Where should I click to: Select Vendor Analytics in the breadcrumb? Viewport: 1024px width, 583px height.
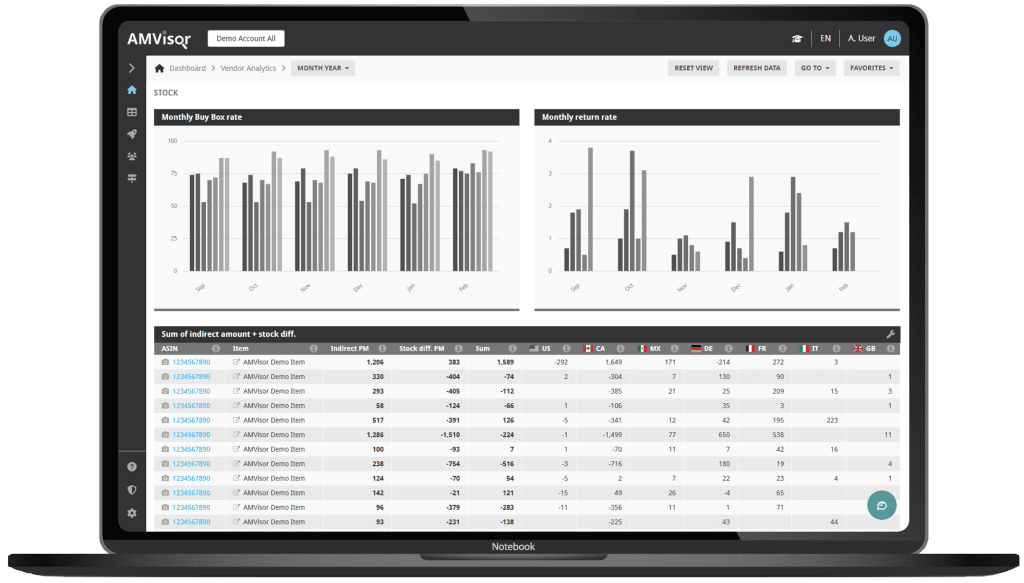246,68
